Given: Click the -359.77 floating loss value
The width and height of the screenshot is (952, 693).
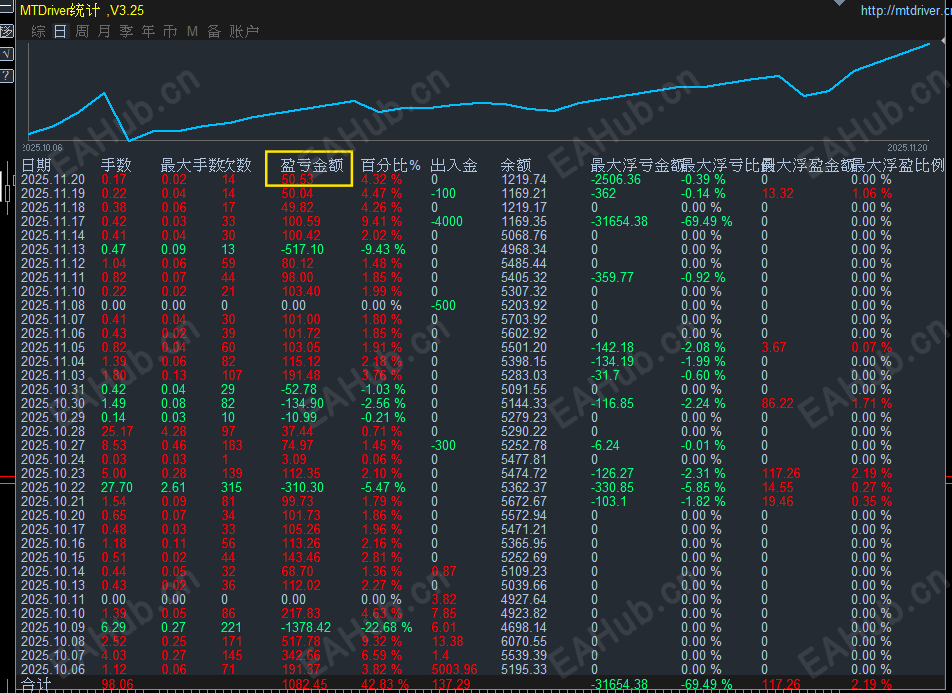Looking at the screenshot, I should (x=613, y=278).
